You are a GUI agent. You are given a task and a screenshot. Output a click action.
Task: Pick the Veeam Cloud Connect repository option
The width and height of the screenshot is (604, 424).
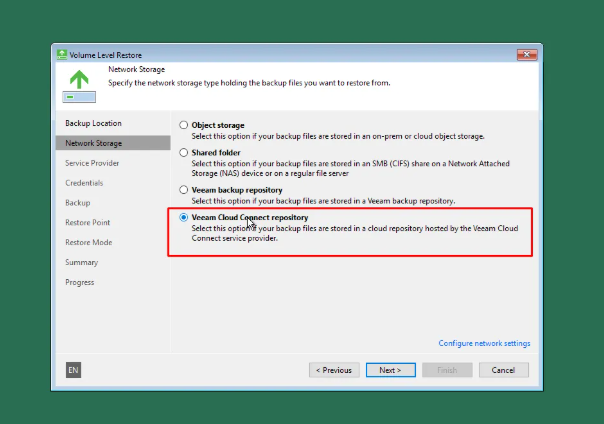(183, 217)
